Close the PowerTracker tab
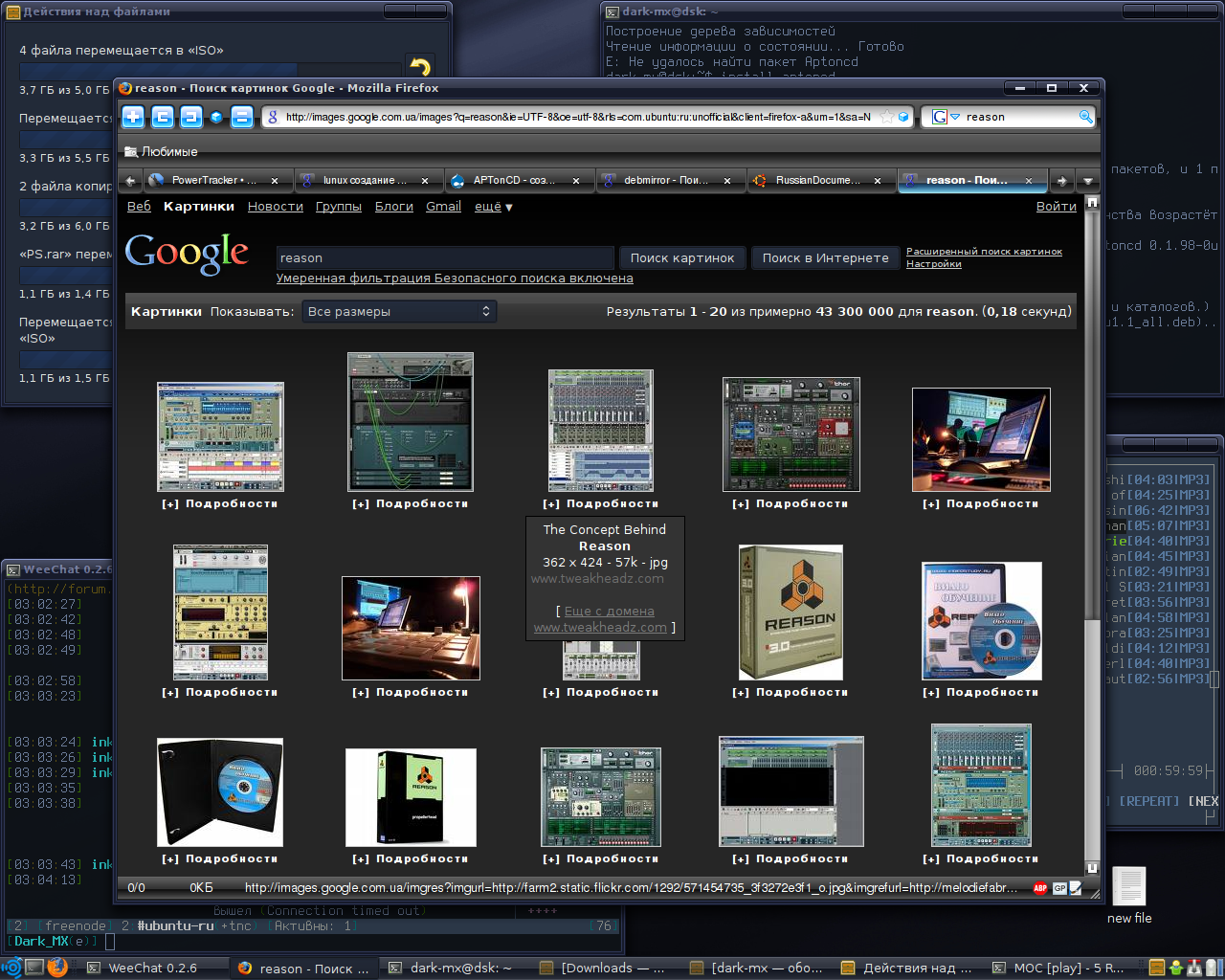 (x=275, y=180)
